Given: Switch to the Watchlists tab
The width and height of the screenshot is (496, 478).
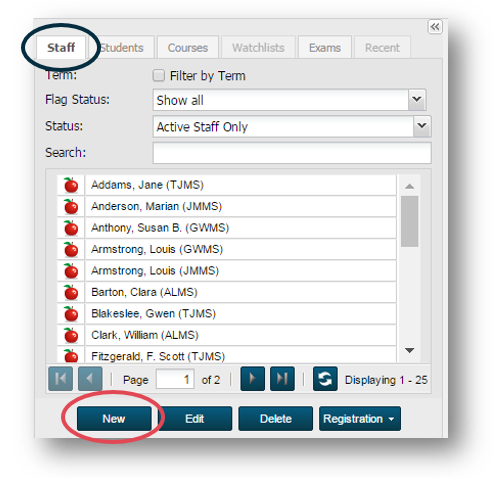Looking at the screenshot, I should [x=258, y=47].
